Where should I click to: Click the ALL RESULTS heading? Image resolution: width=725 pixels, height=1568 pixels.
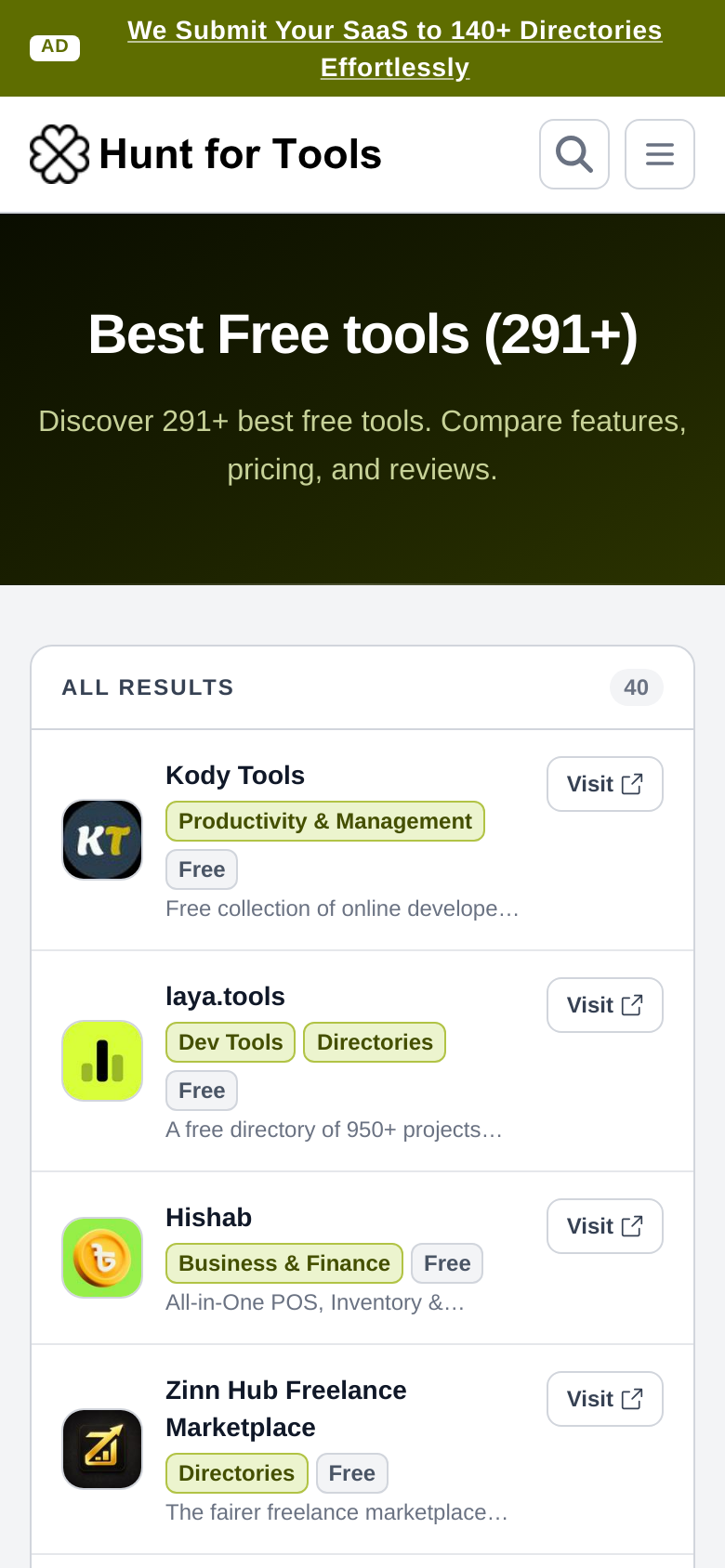(148, 687)
